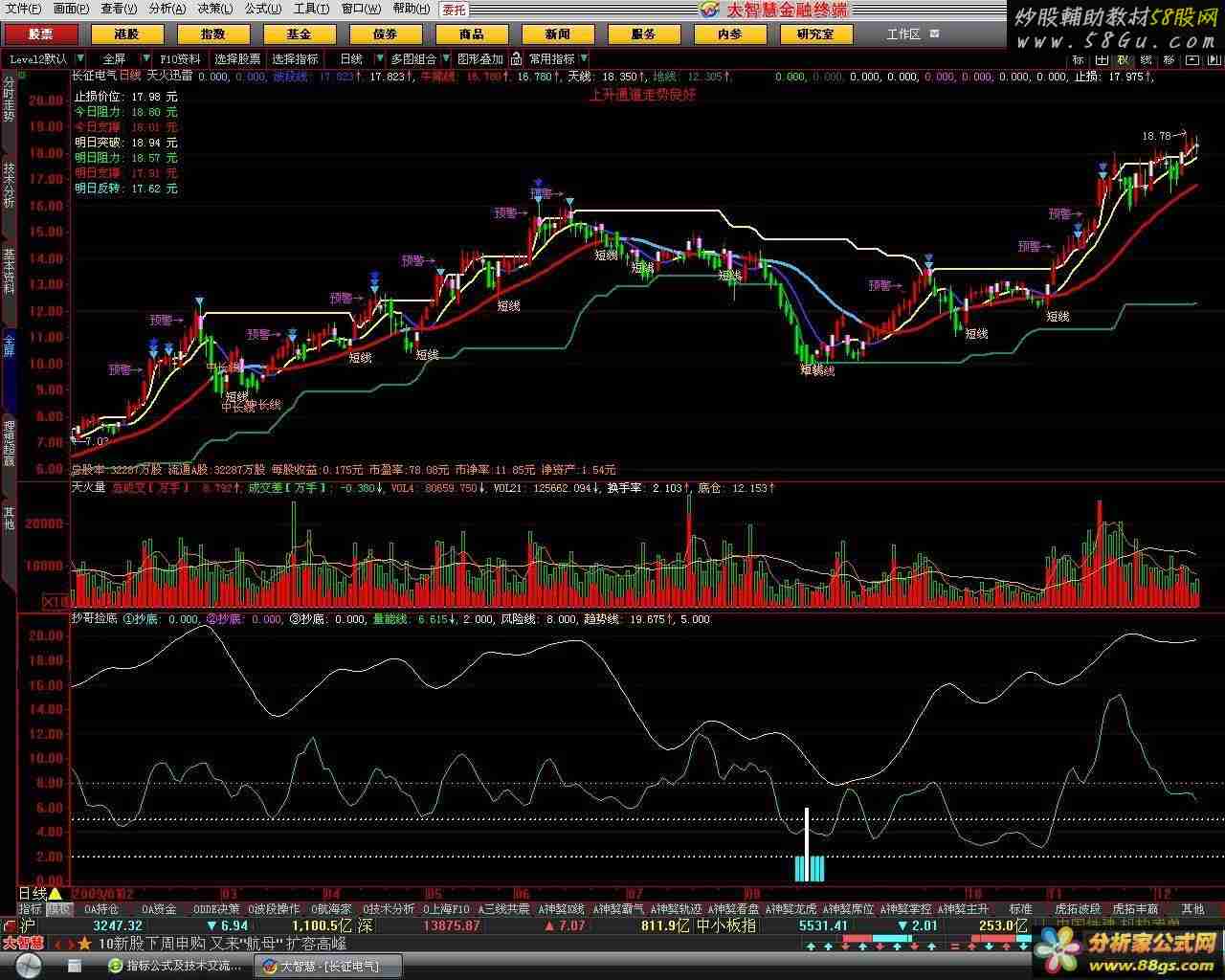Click the next news right arrow
Viewport: 1225px width, 980px height.
(70, 944)
